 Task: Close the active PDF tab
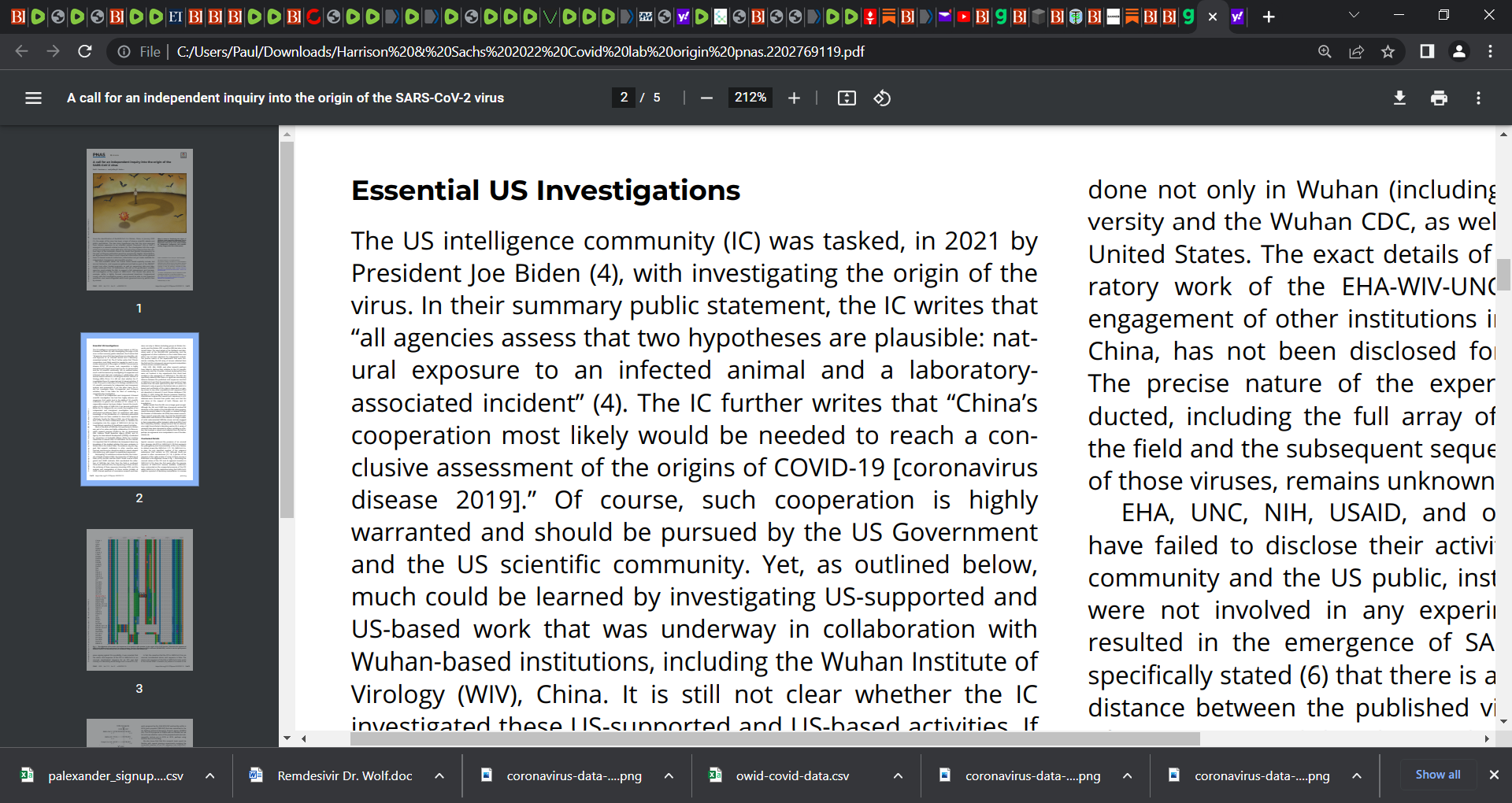tap(1213, 17)
